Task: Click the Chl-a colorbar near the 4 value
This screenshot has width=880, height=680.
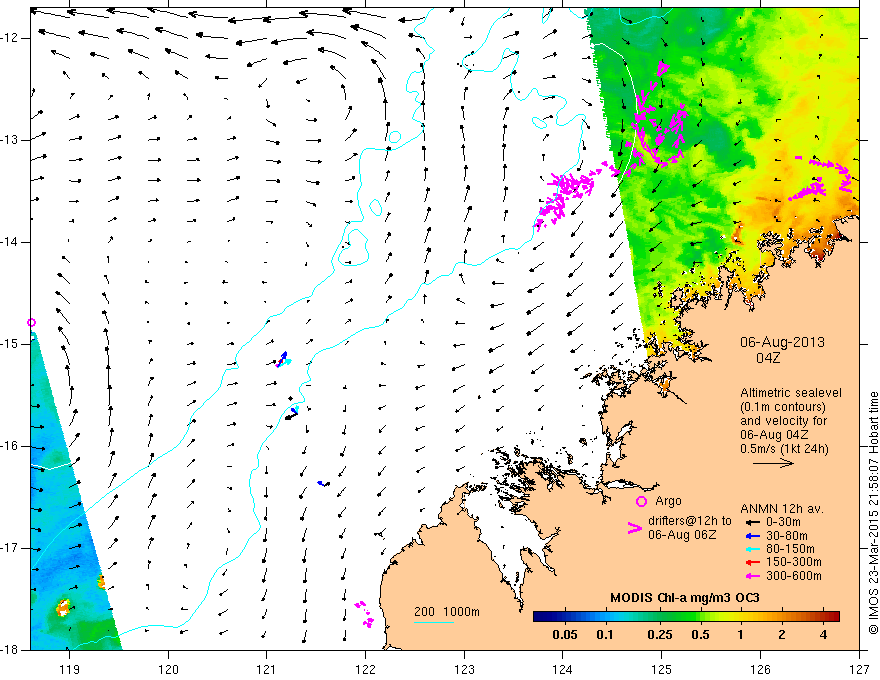Action: [x=823, y=617]
